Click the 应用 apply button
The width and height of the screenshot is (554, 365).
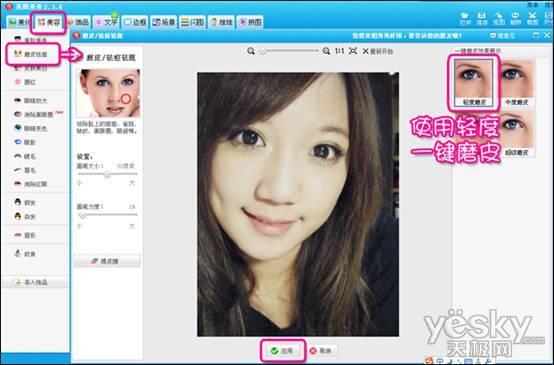[x=283, y=351]
